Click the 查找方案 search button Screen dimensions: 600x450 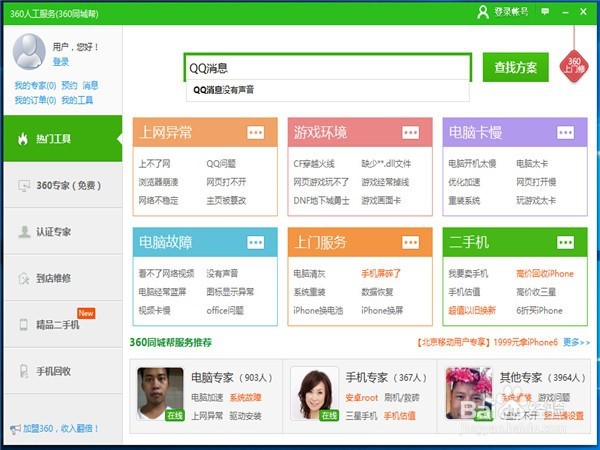click(x=515, y=67)
